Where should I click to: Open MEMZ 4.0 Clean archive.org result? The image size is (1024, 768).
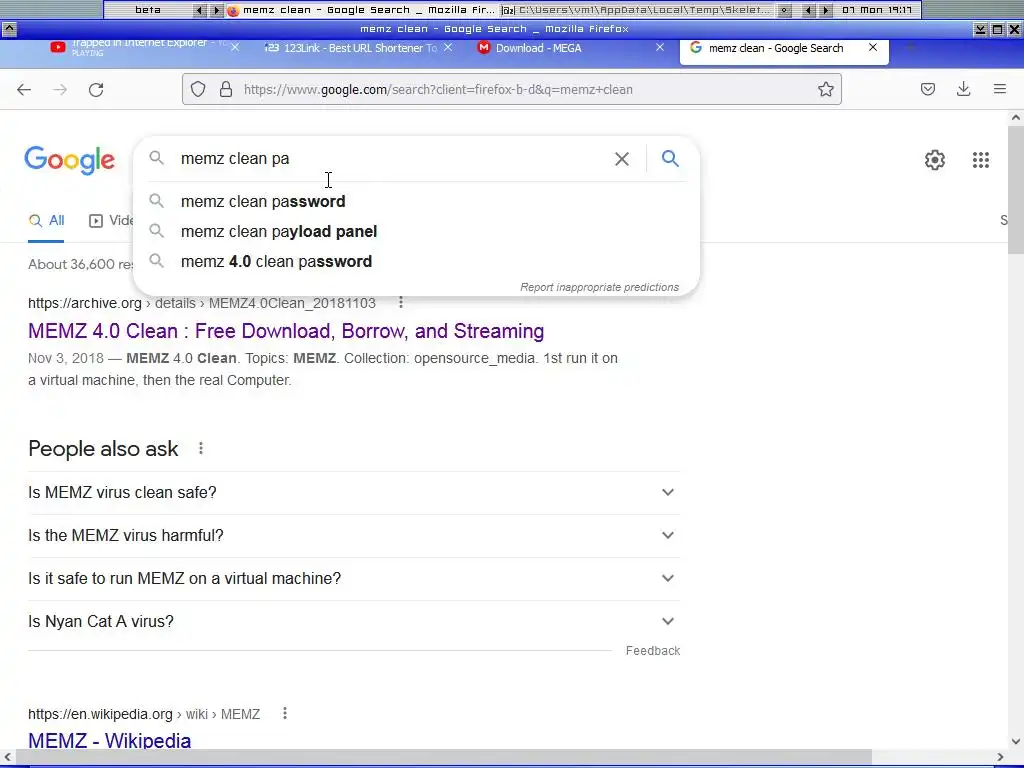point(286,331)
